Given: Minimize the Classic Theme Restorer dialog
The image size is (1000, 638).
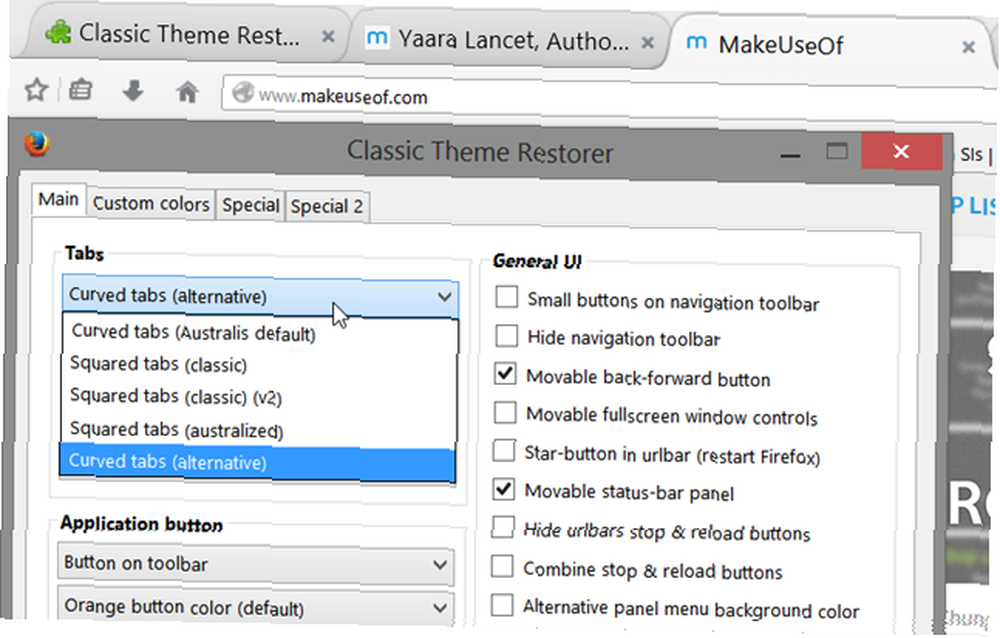Looking at the screenshot, I should (x=790, y=155).
